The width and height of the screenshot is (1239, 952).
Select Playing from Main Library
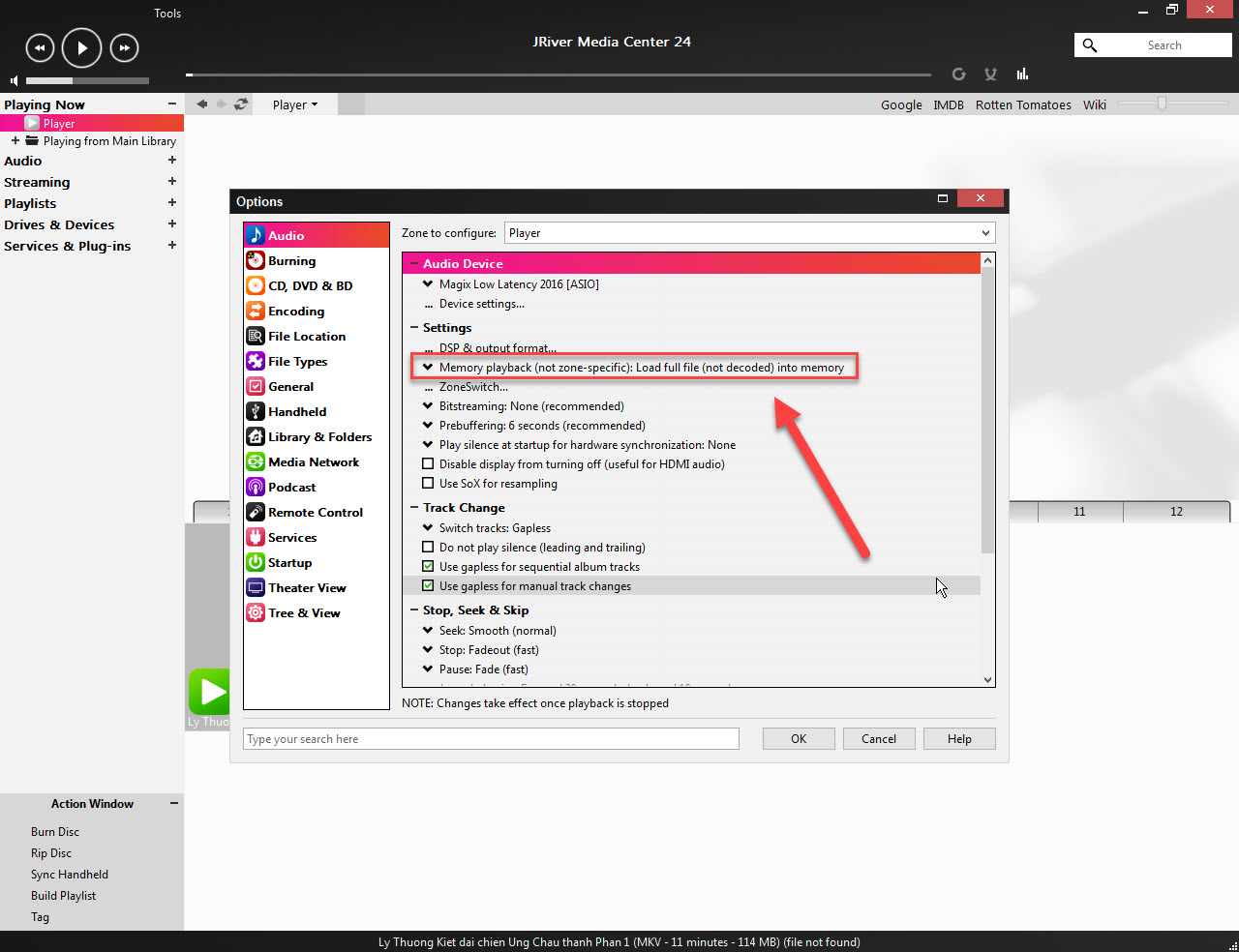[x=109, y=141]
